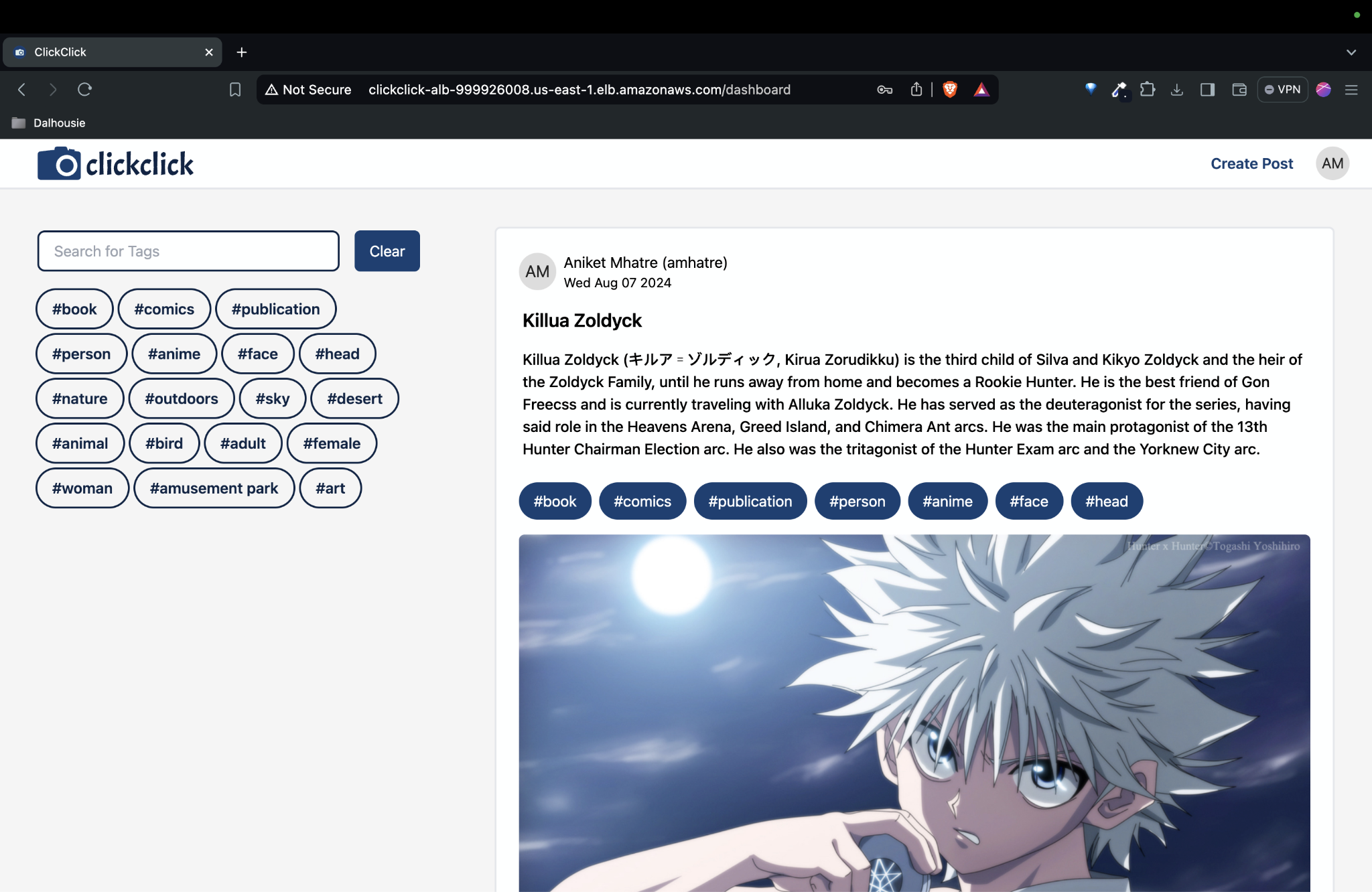The width and height of the screenshot is (1372, 892).
Task: Reload the page with refresh icon
Action: point(84,89)
